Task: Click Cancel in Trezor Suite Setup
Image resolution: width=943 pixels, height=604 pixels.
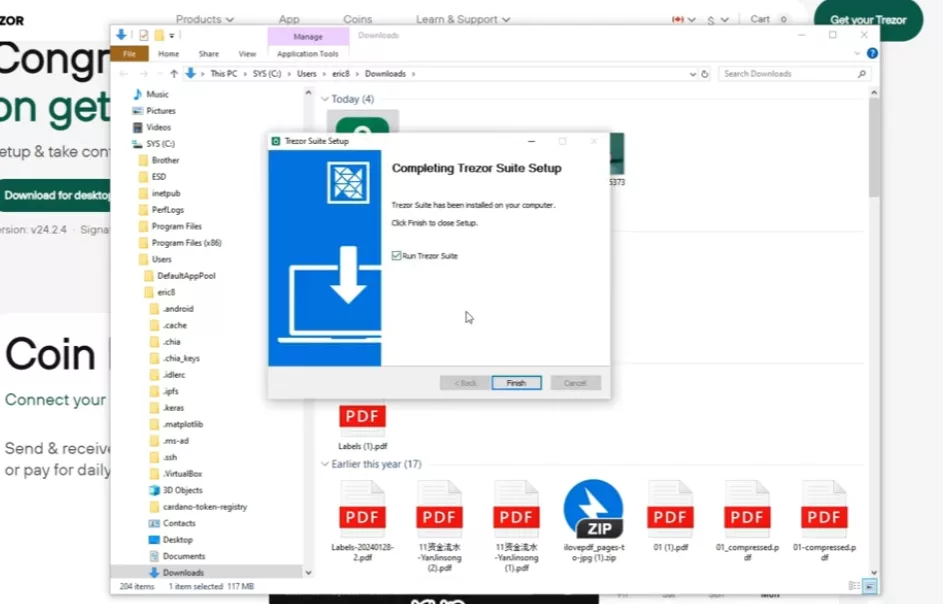Action: (575, 383)
